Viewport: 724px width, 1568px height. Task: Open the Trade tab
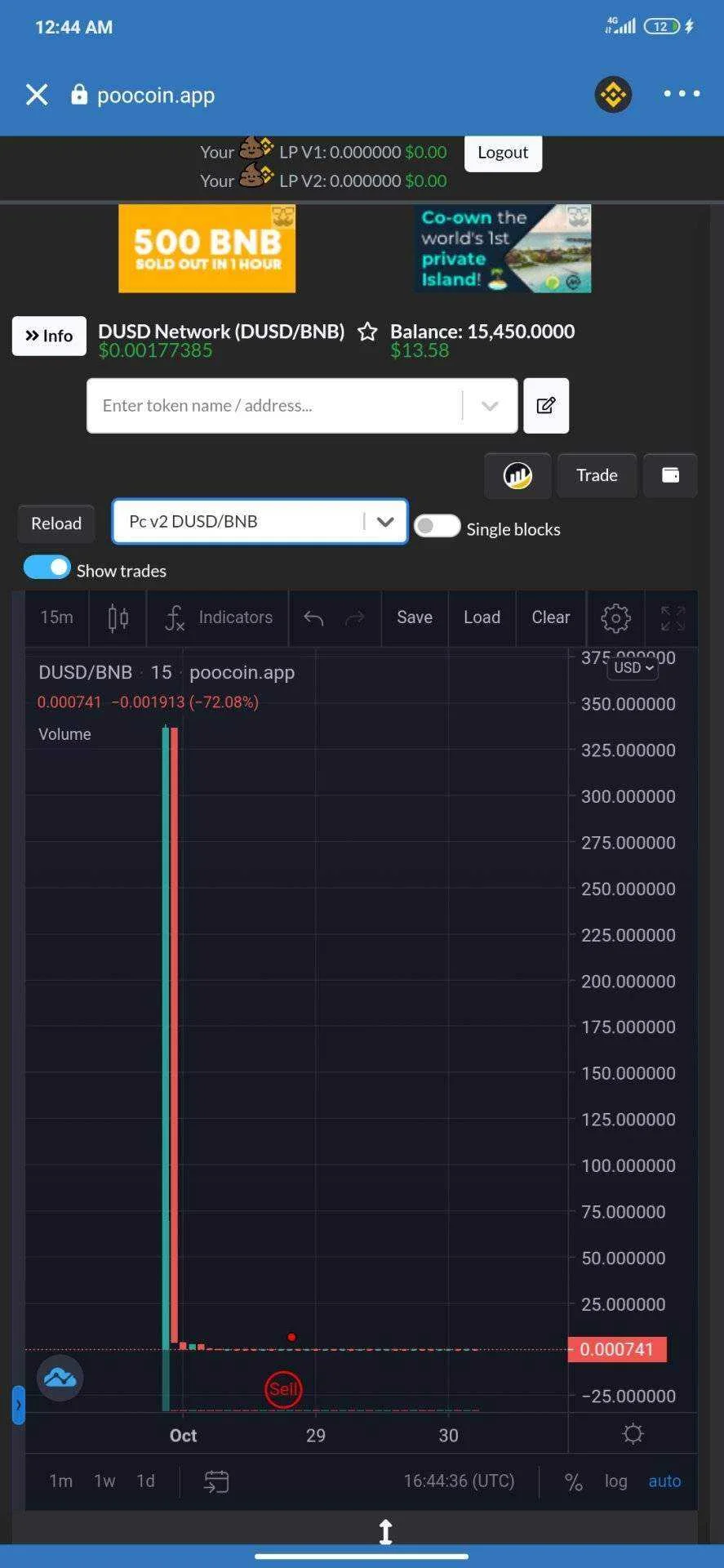597,475
